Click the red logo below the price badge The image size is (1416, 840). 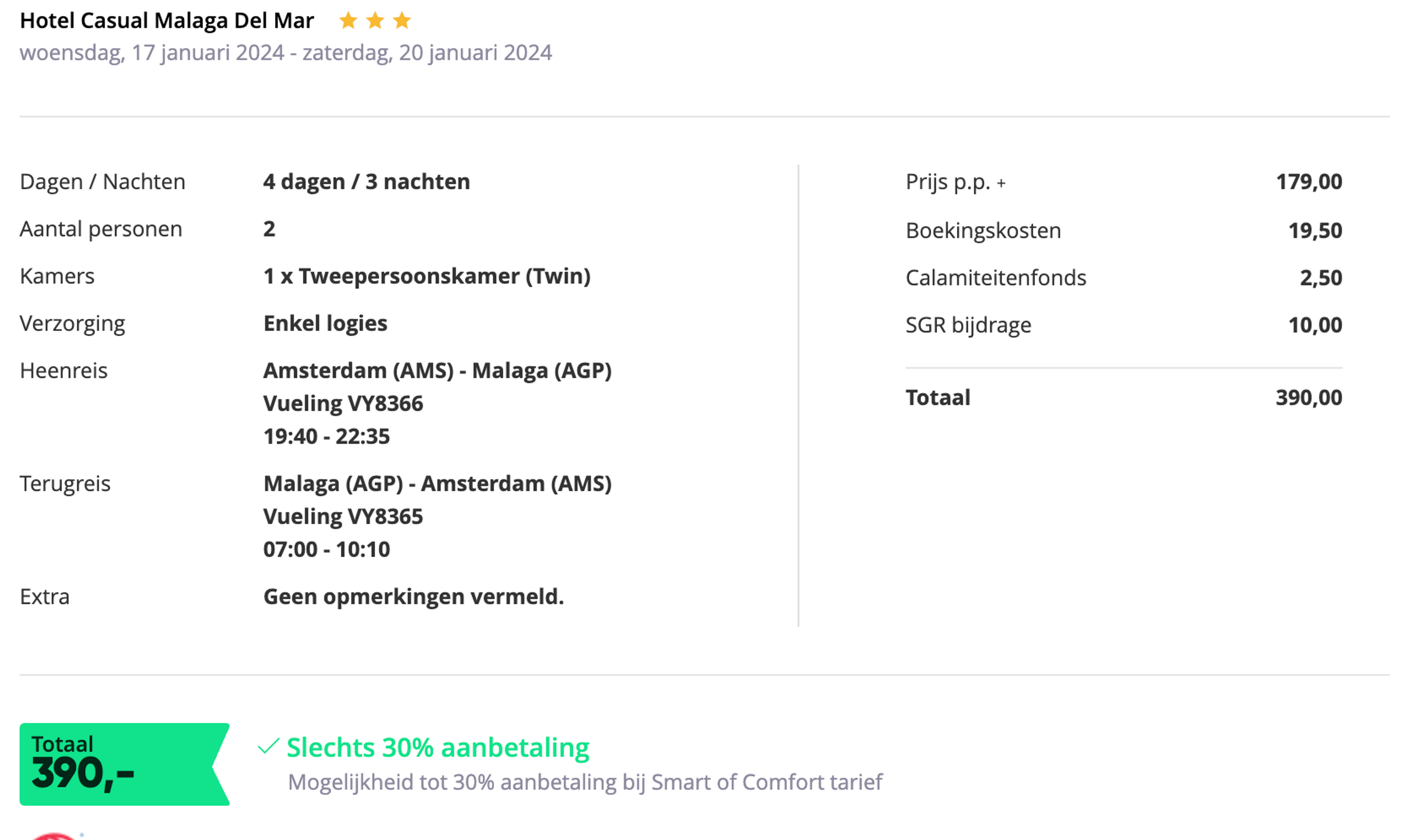[x=54, y=836]
